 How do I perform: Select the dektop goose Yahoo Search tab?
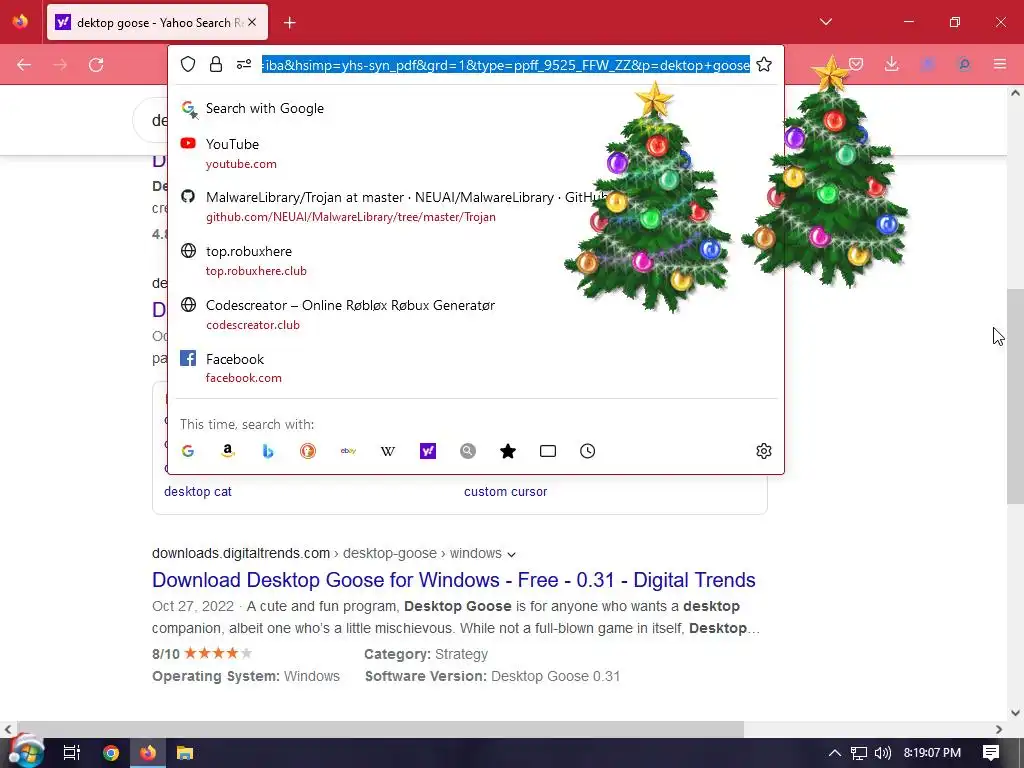pyautogui.click(x=157, y=22)
